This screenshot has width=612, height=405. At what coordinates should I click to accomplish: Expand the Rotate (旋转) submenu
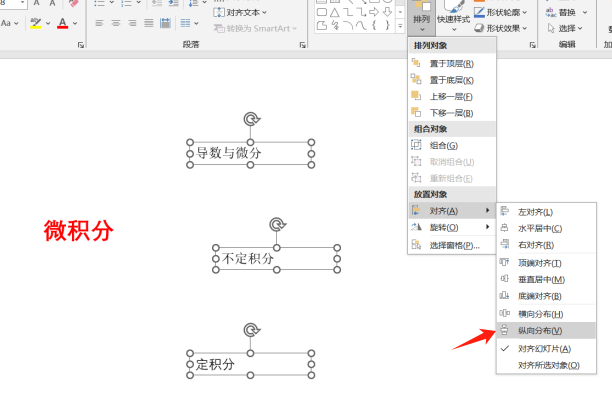pyautogui.click(x=452, y=227)
